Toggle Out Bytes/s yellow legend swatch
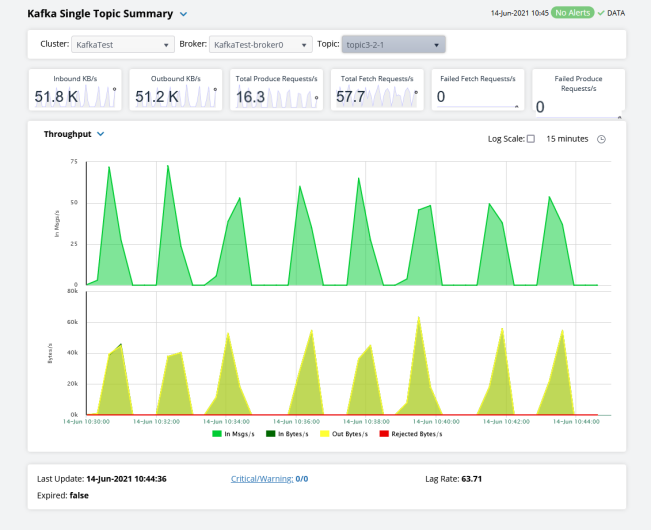This screenshot has height=530, width=651. (x=326, y=434)
